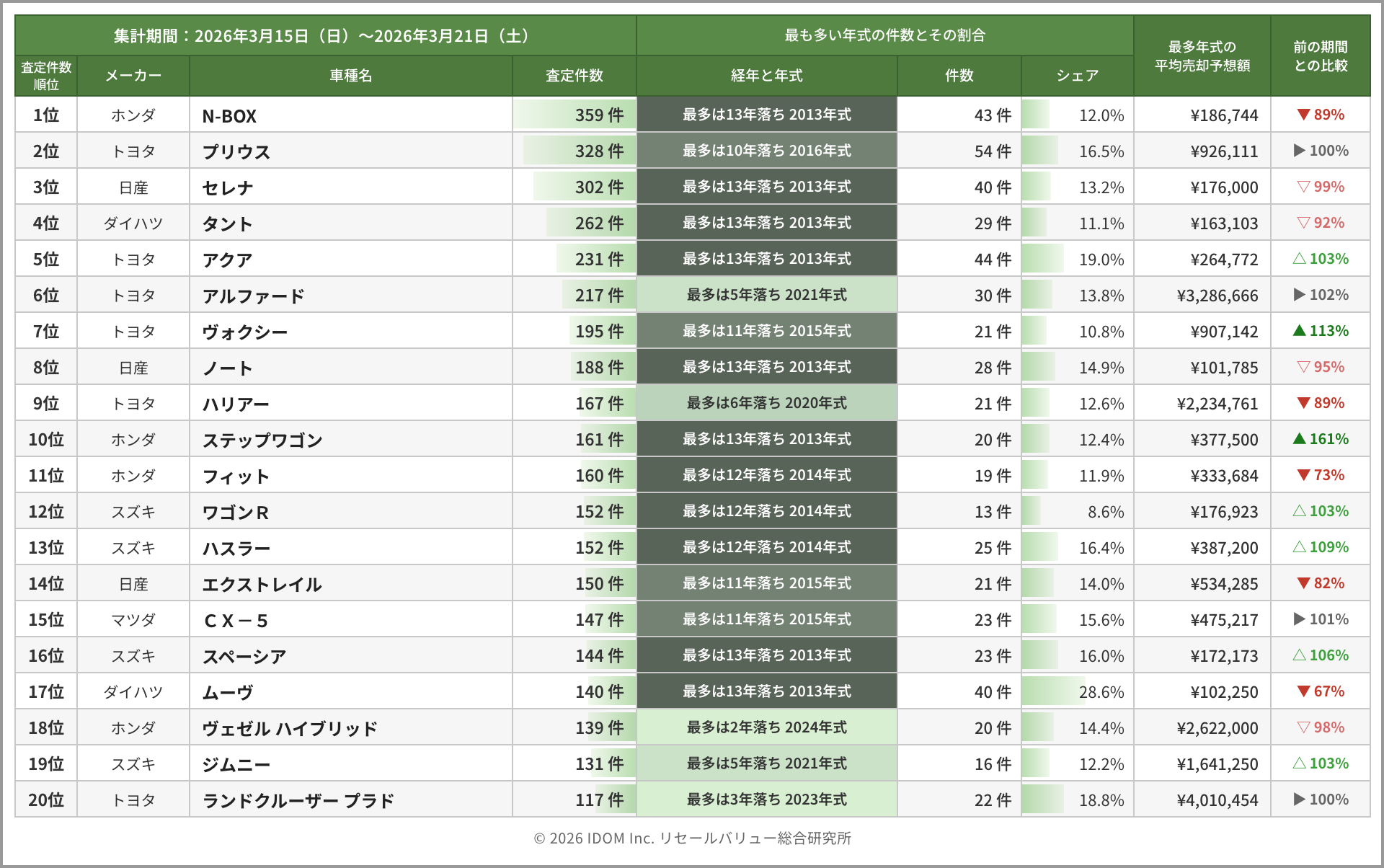Viewport: 1384px width, 868px height.
Task: Click the outlined up triangle in ジムニー row
Action: click(x=1299, y=763)
